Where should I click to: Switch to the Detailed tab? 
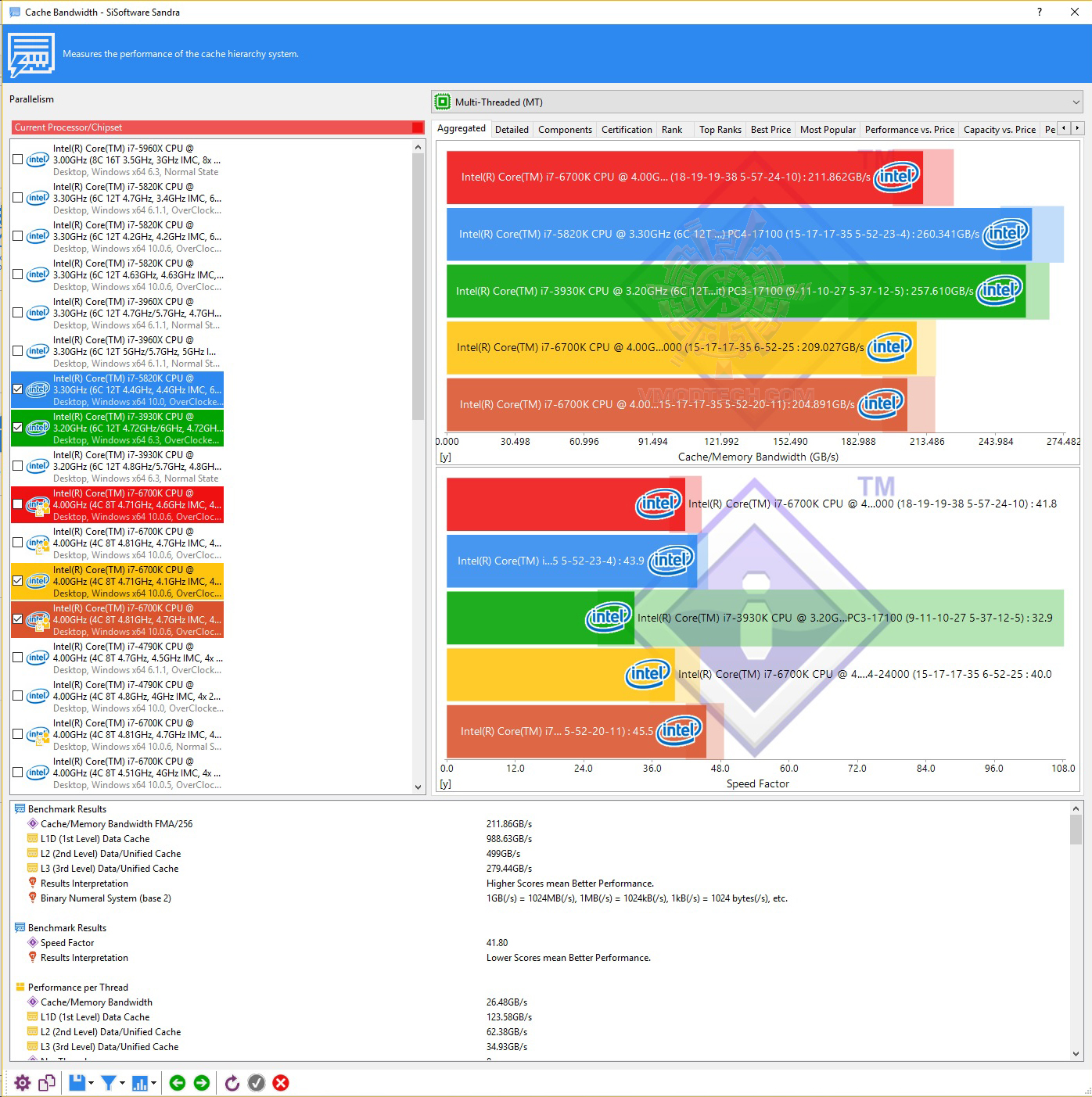coord(512,130)
